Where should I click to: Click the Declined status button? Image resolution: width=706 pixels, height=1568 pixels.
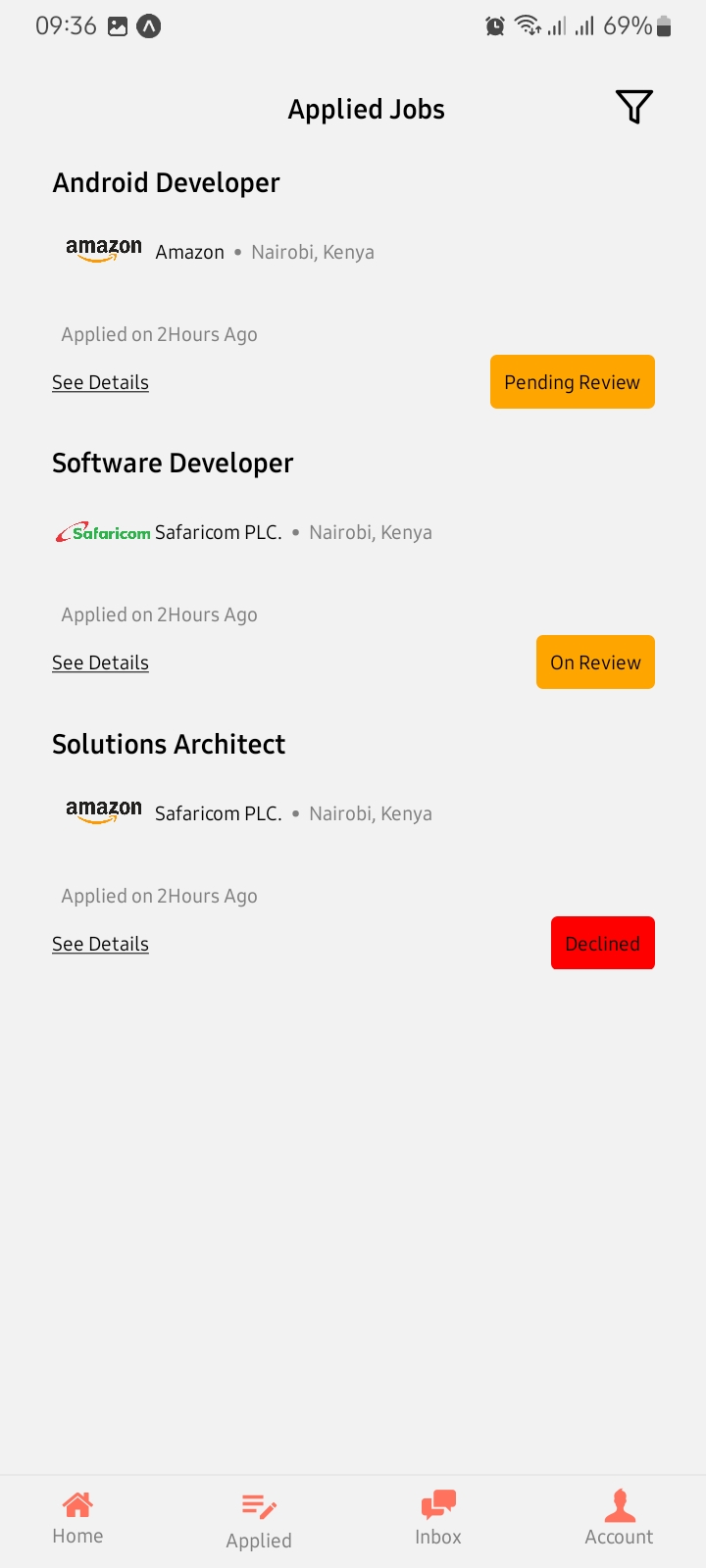click(602, 943)
